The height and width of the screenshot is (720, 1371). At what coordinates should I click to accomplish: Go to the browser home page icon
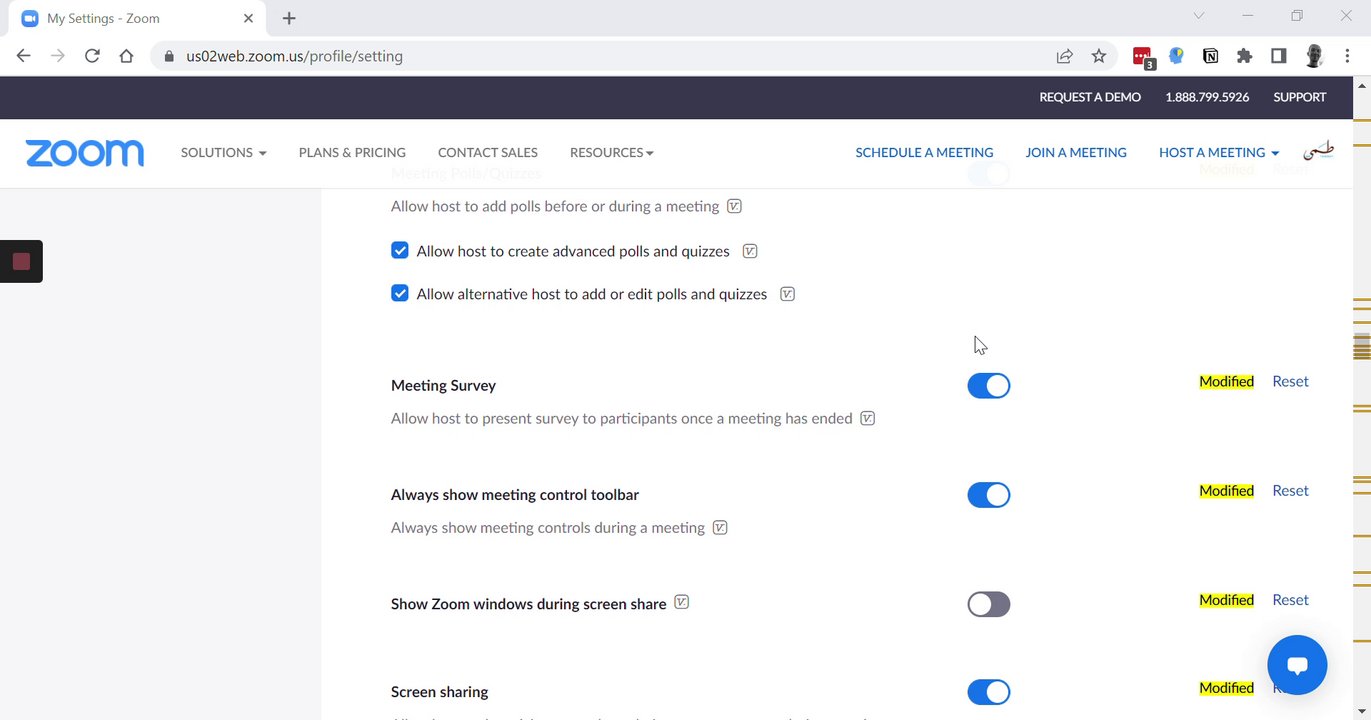click(126, 56)
